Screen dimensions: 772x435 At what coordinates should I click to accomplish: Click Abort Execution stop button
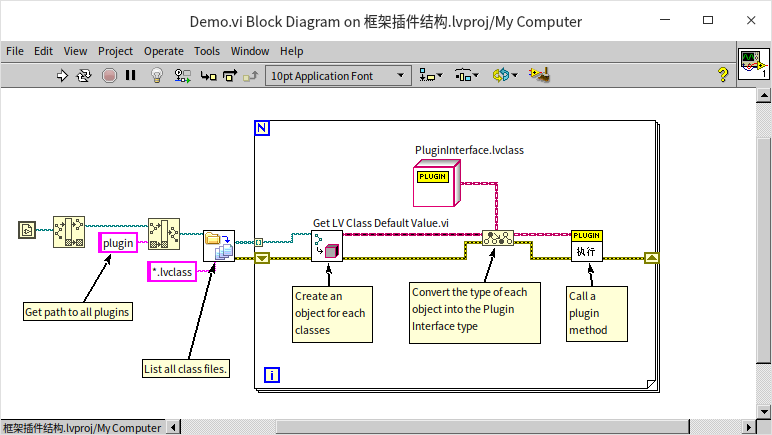tap(109, 75)
